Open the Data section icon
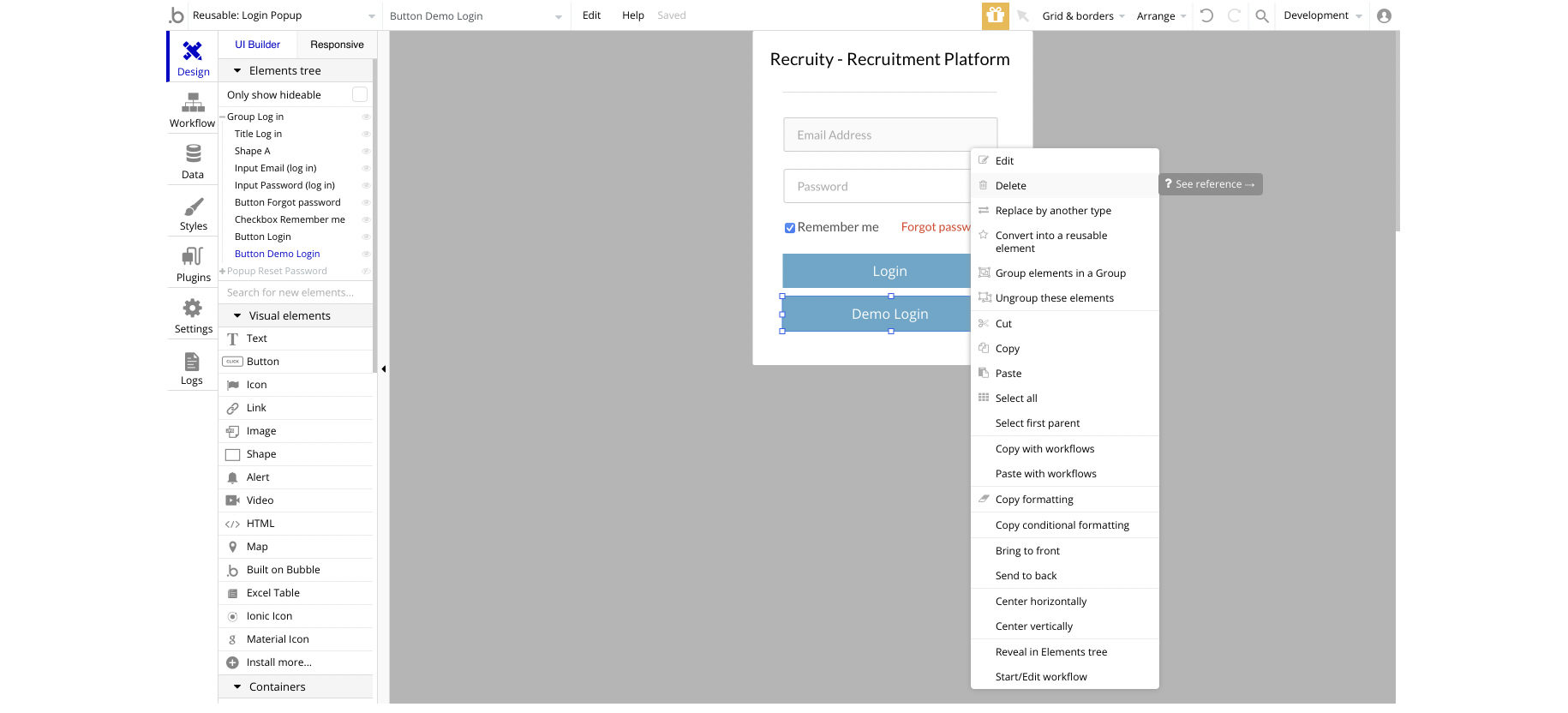The width and height of the screenshot is (1568, 713). [x=193, y=161]
